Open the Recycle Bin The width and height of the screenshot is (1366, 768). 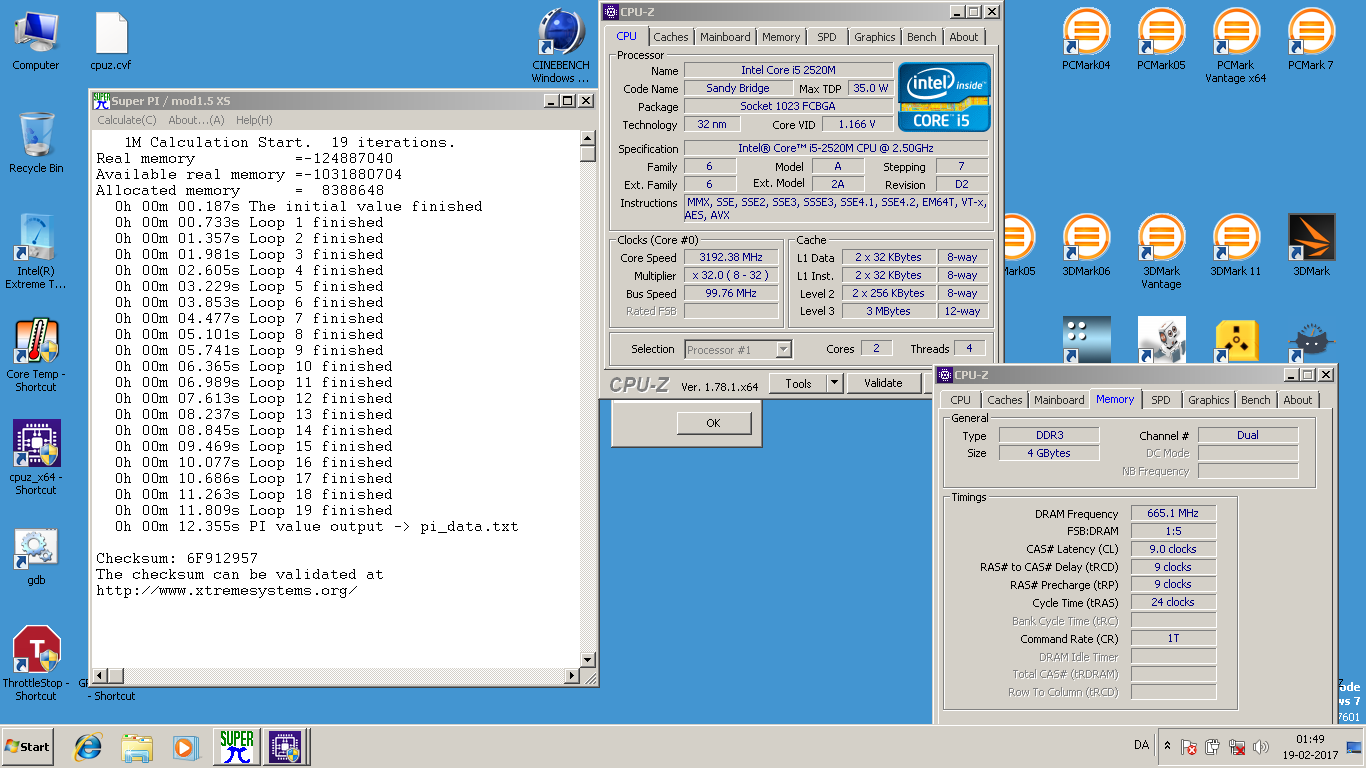(x=36, y=142)
